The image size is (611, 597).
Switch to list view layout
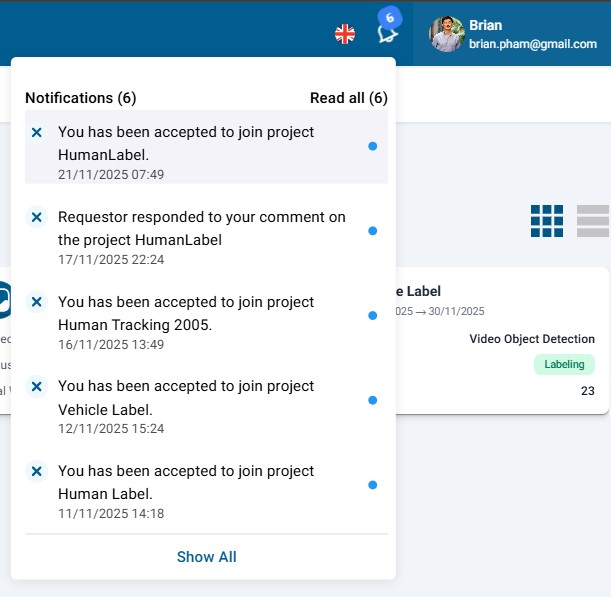593,221
